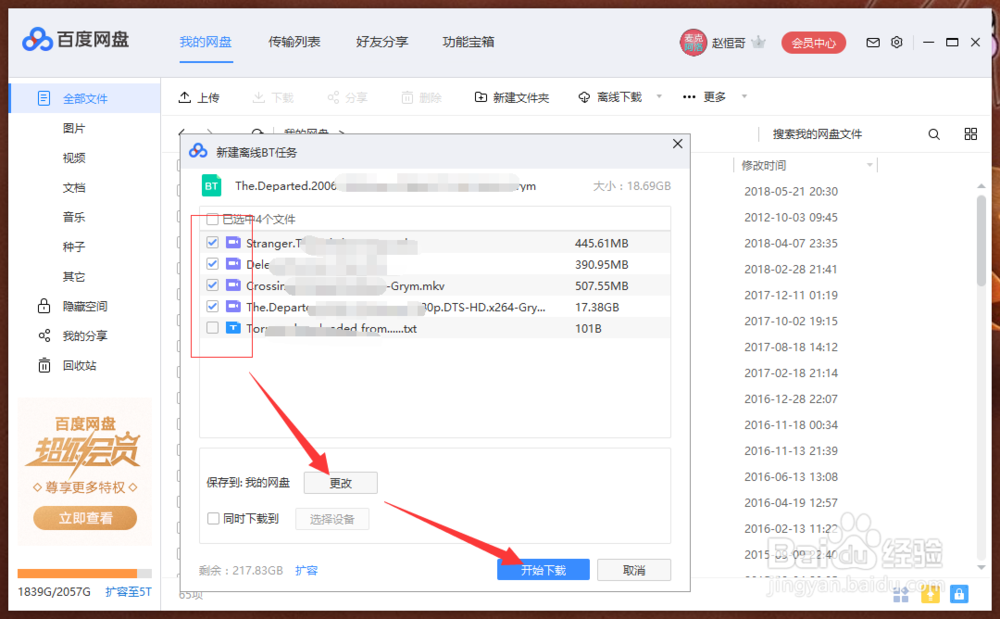Click the search magnifier icon
The image size is (1000, 619).
934,134
